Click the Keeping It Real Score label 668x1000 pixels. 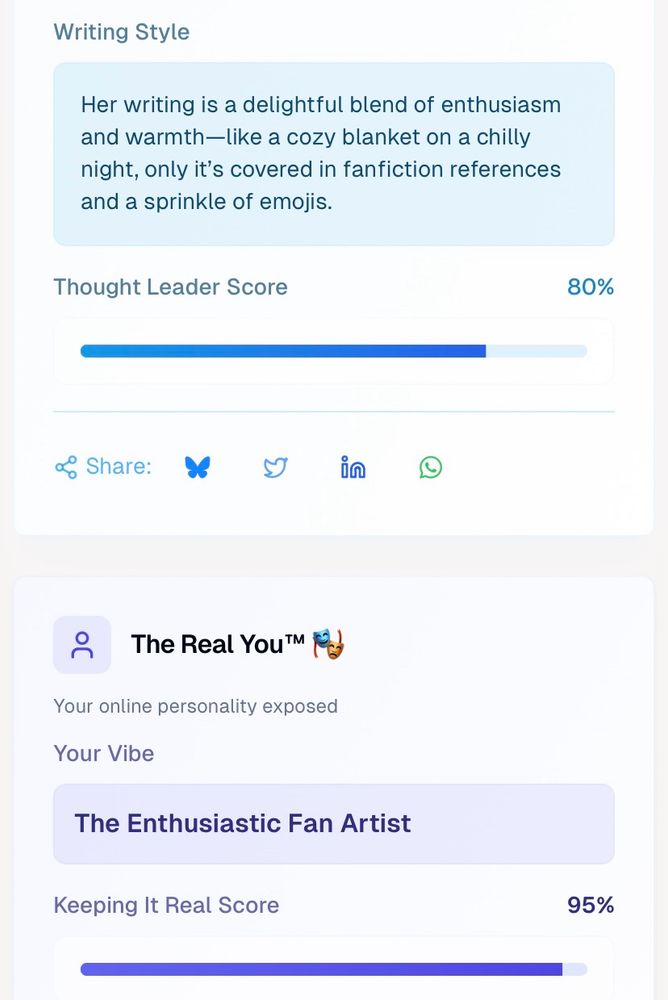167,905
